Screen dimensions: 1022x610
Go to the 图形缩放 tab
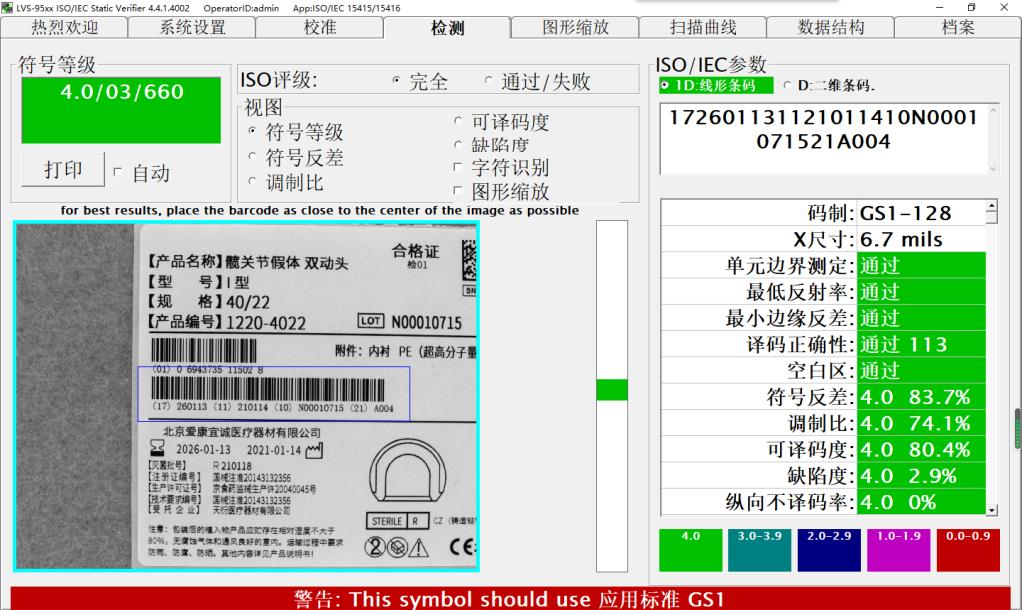point(575,27)
